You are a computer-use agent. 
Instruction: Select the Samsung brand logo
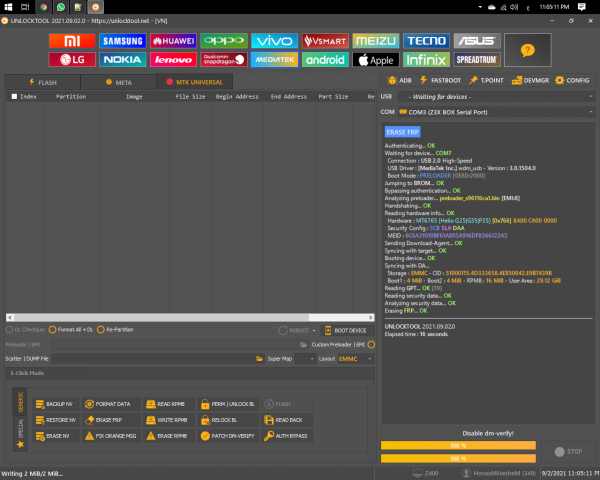[122, 41]
